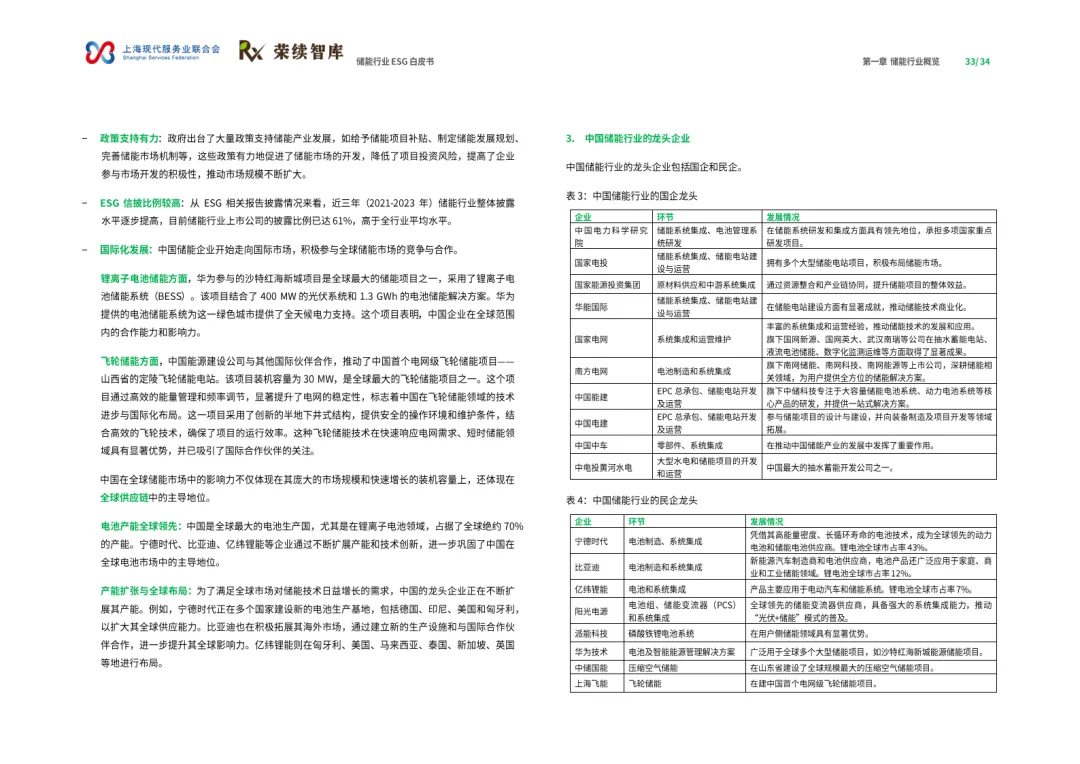The width and height of the screenshot is (1080, 764).
Task: Click the 飞轮储能 cell in 上海飞轮 row
Action: [x=685, y=683]
